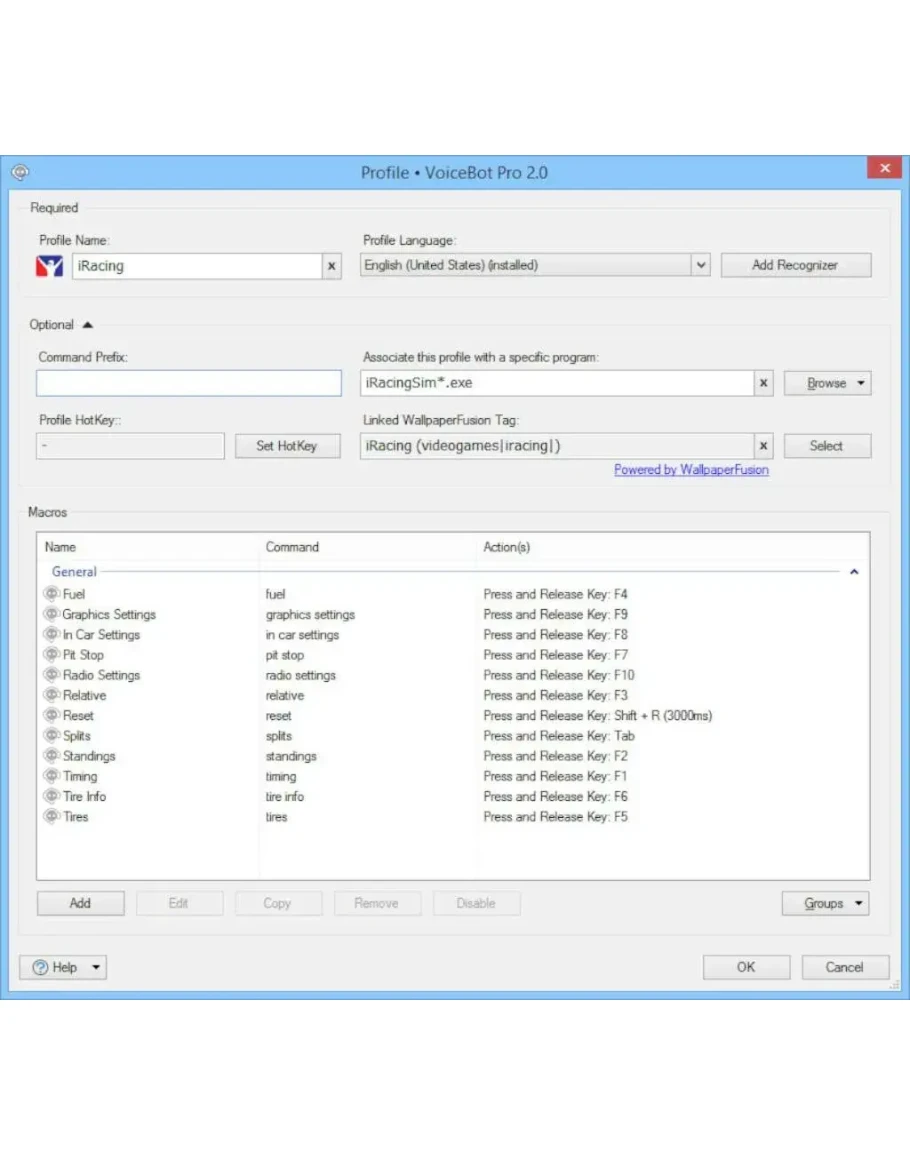Screen dimensions: 910x1155
Task: Click the macro icon beside Pit Stop
Action: [52, 654]
